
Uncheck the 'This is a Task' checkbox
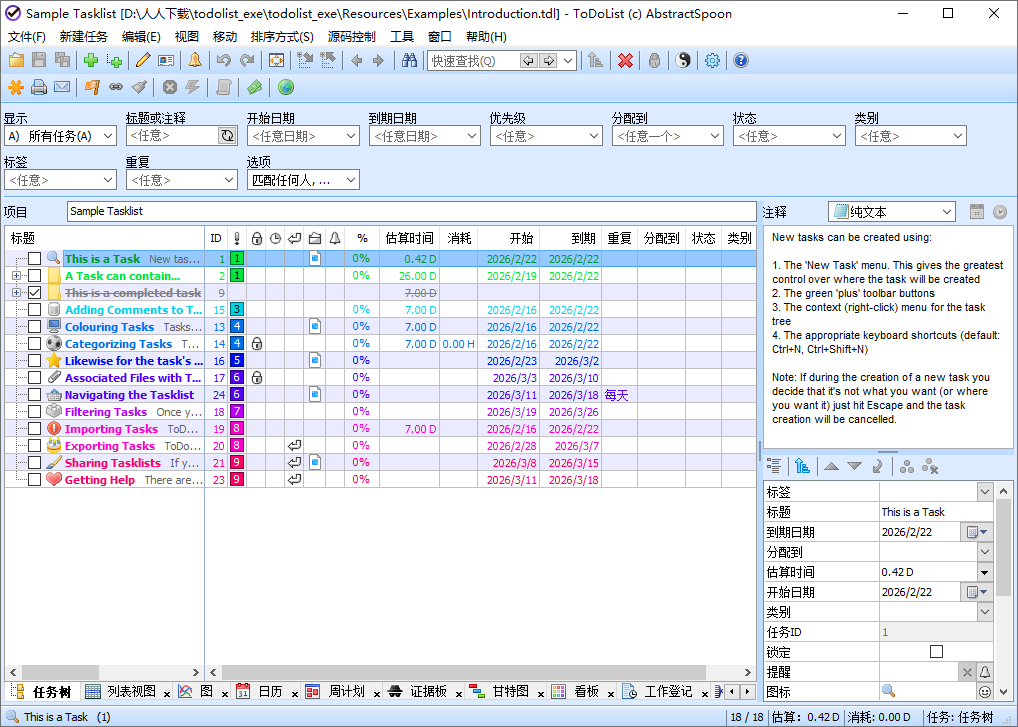pos(34,259)
